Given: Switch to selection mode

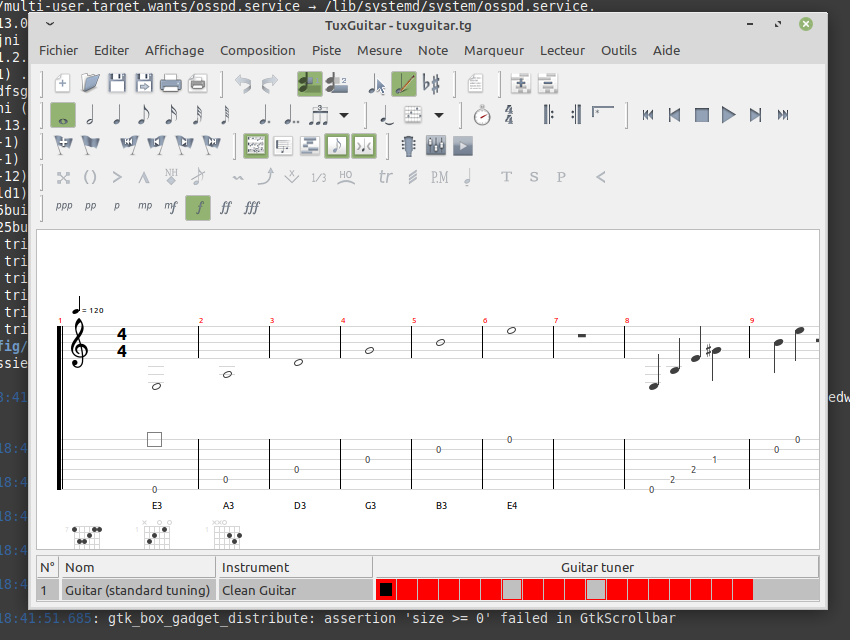Looking at the screenshot, I should [377, 83].
